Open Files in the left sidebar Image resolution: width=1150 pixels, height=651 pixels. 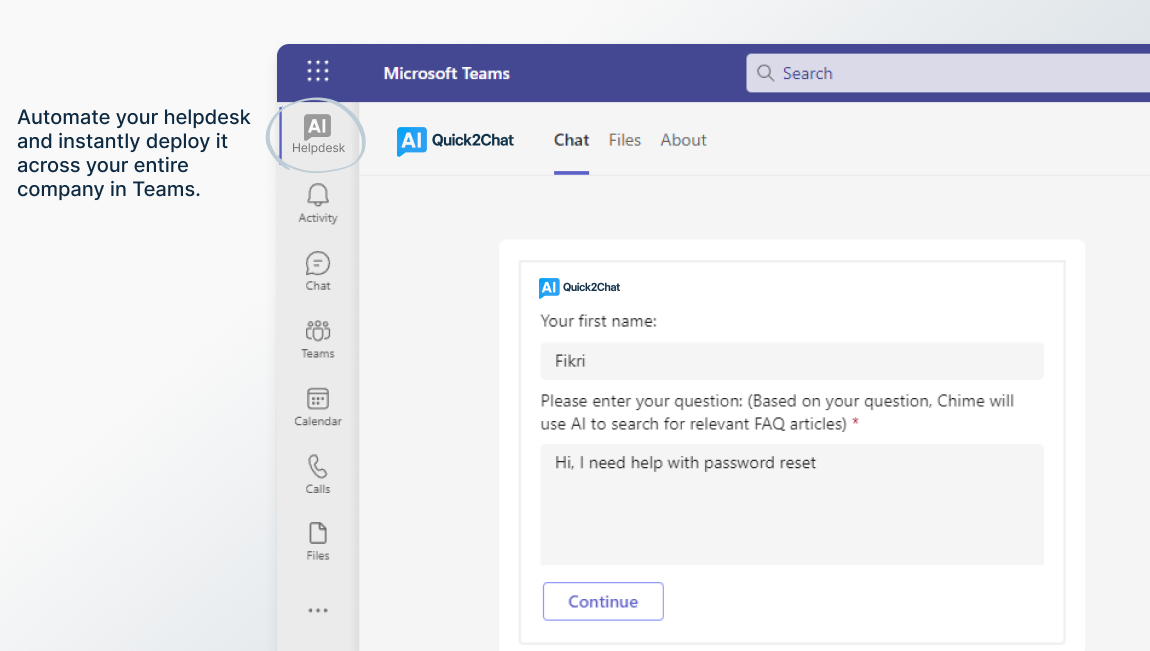coord(318,540)
